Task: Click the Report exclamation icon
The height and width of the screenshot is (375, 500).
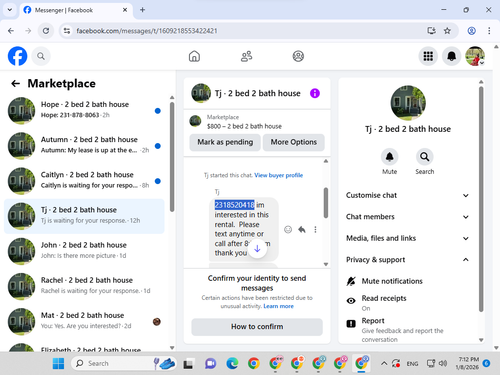Action: [x=351, y=323]
